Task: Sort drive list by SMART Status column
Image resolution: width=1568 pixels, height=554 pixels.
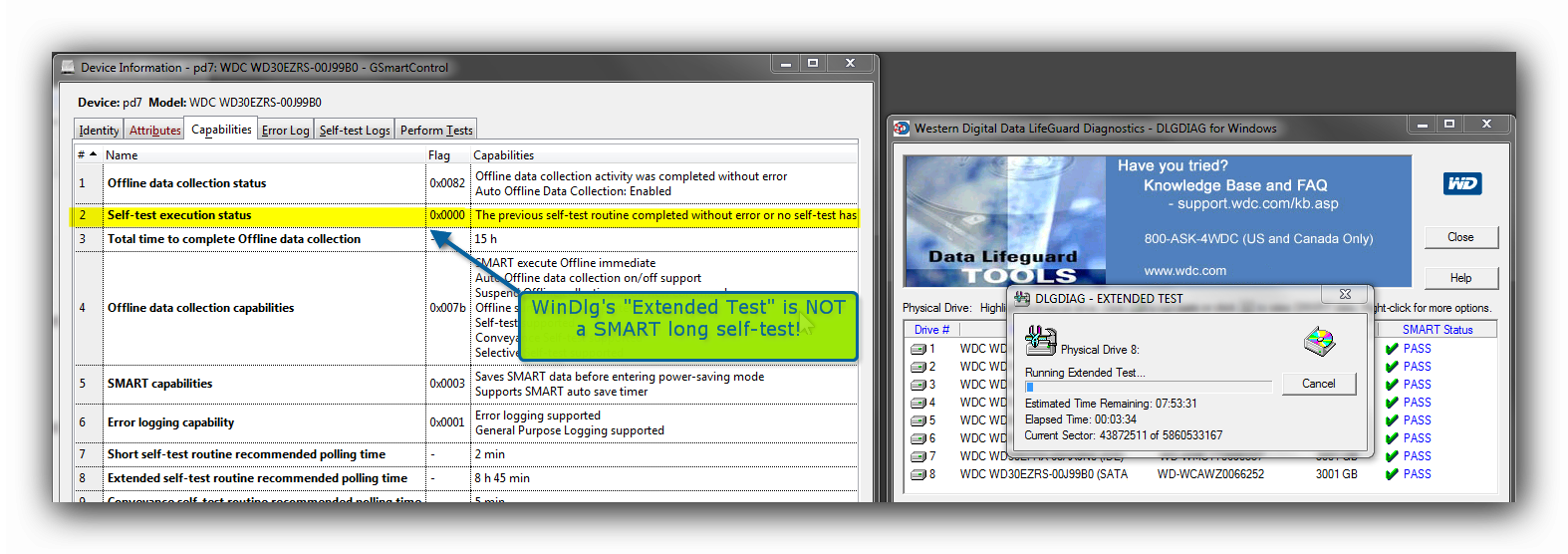Action: click(x=1437, y=330)
